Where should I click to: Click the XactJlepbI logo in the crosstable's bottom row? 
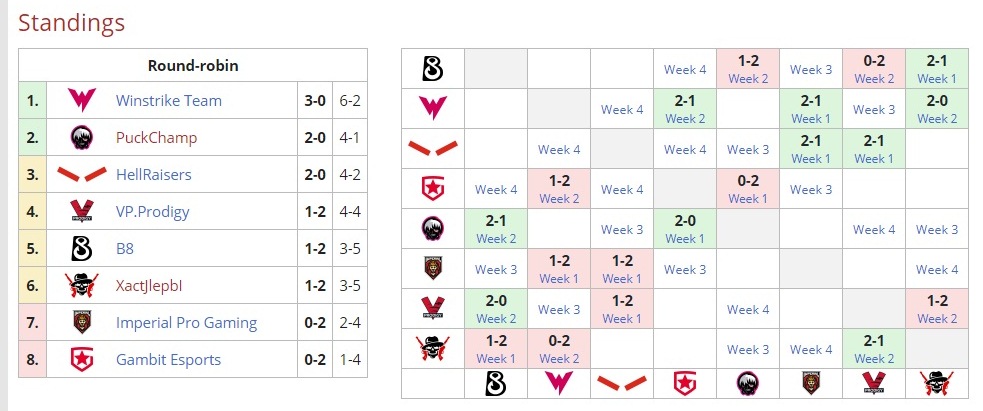[x=936, y=384]
